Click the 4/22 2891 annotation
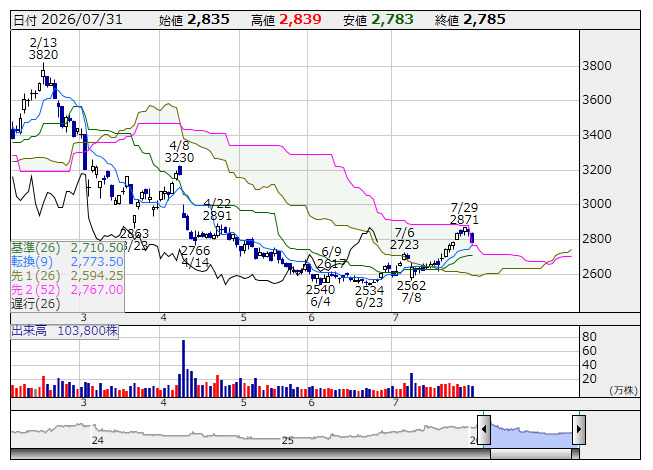 pos(217,209)
